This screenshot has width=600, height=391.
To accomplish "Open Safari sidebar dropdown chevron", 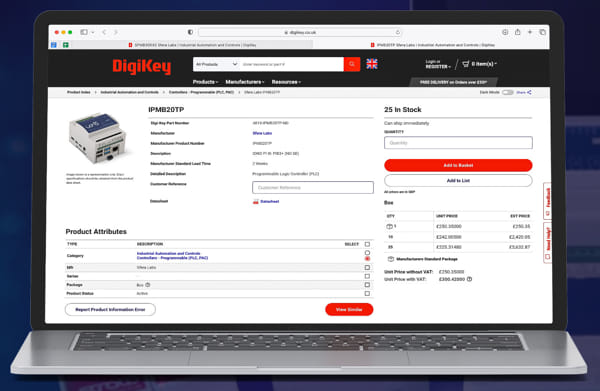I will (x=93, y=33).
